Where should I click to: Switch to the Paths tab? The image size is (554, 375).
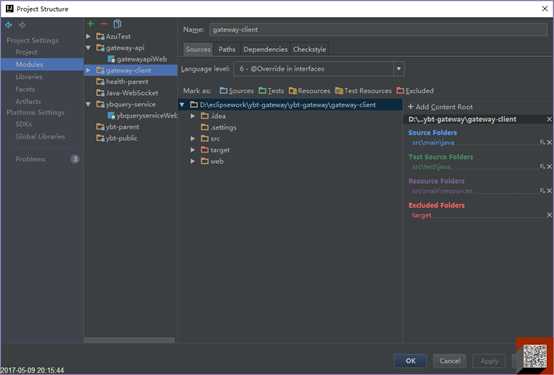point(227,49)
